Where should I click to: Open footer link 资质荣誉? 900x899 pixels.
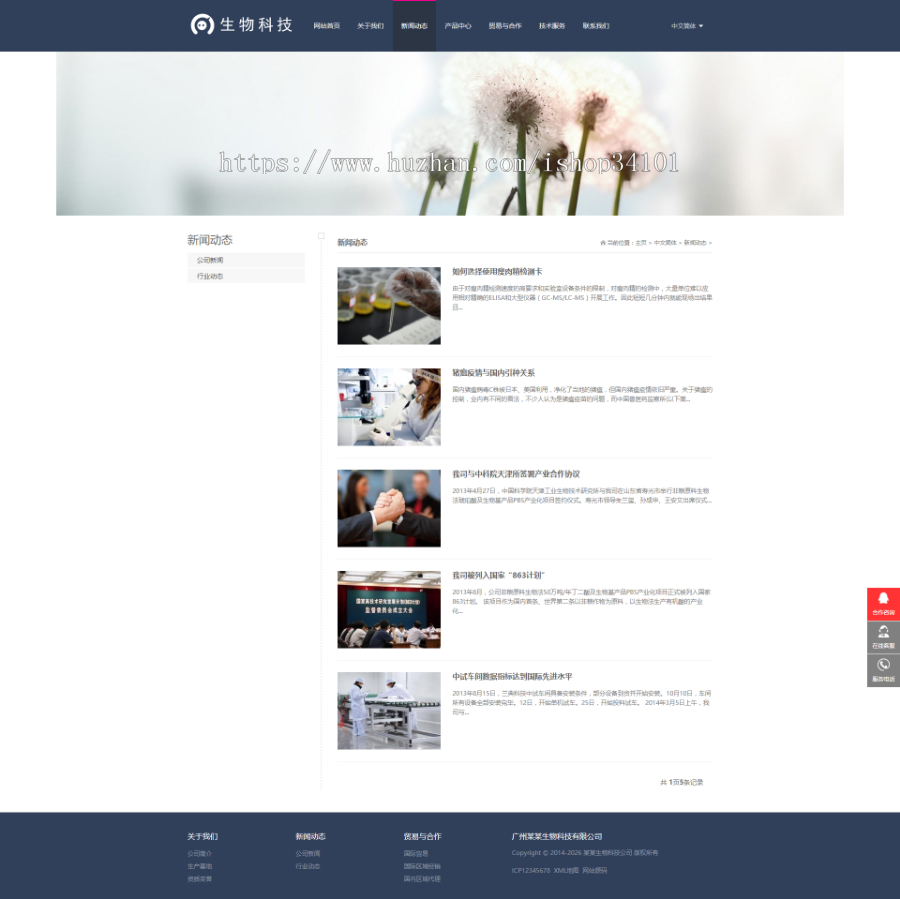(200, 879)
